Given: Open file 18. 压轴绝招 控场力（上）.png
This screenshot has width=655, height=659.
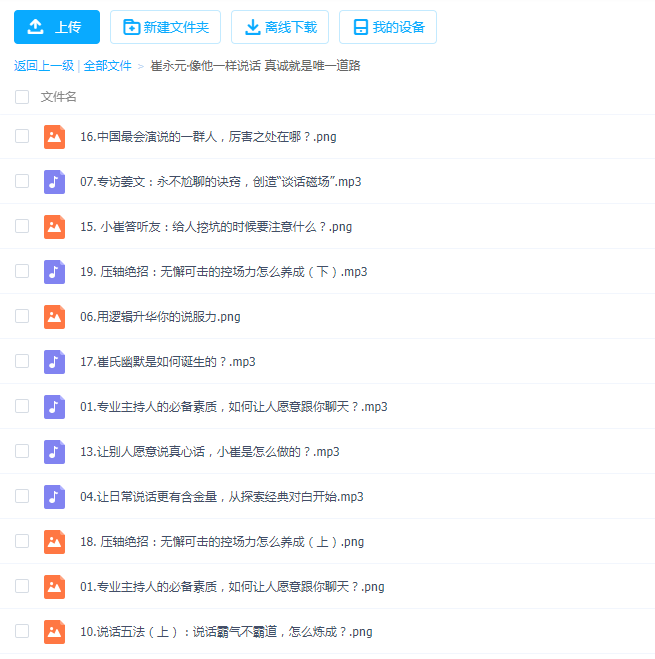Looking at the screenshot, I should 222,542.
